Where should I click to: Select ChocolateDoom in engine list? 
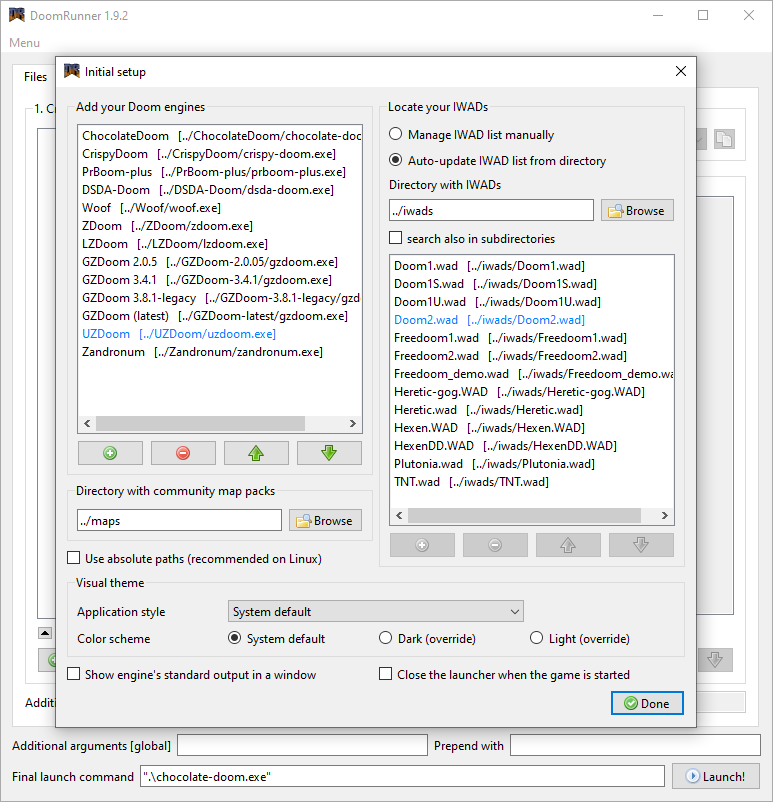(x=220, y=136)
